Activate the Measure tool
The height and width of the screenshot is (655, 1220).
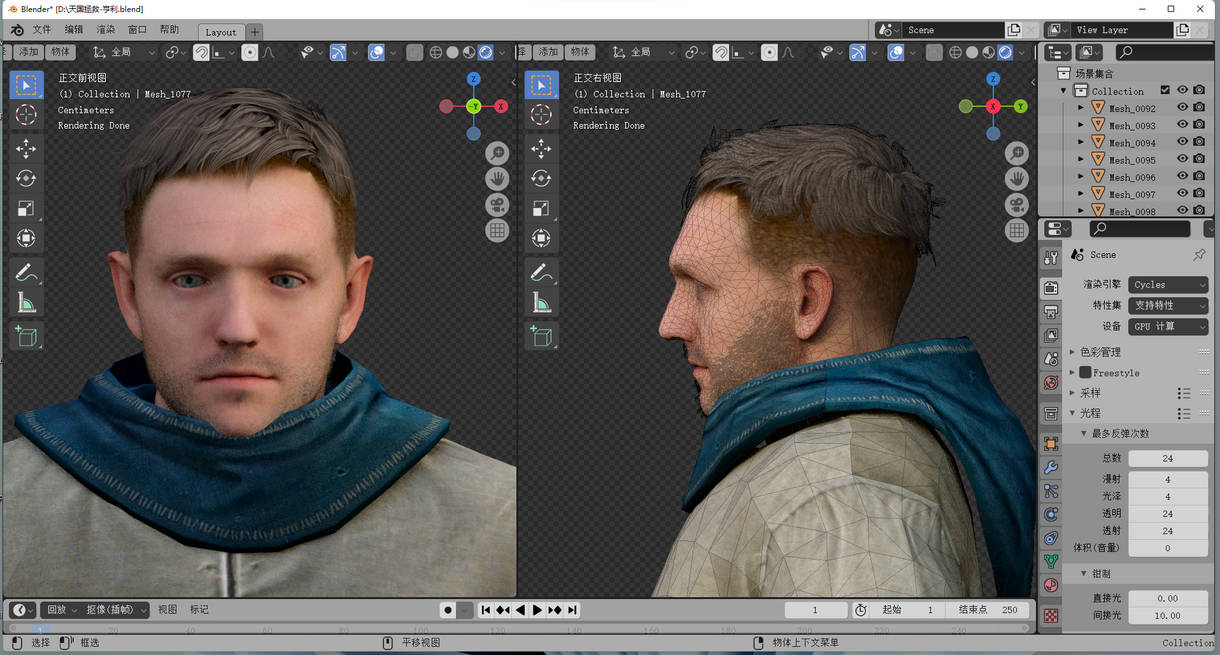pyautogui.click(x=26, y=300)
